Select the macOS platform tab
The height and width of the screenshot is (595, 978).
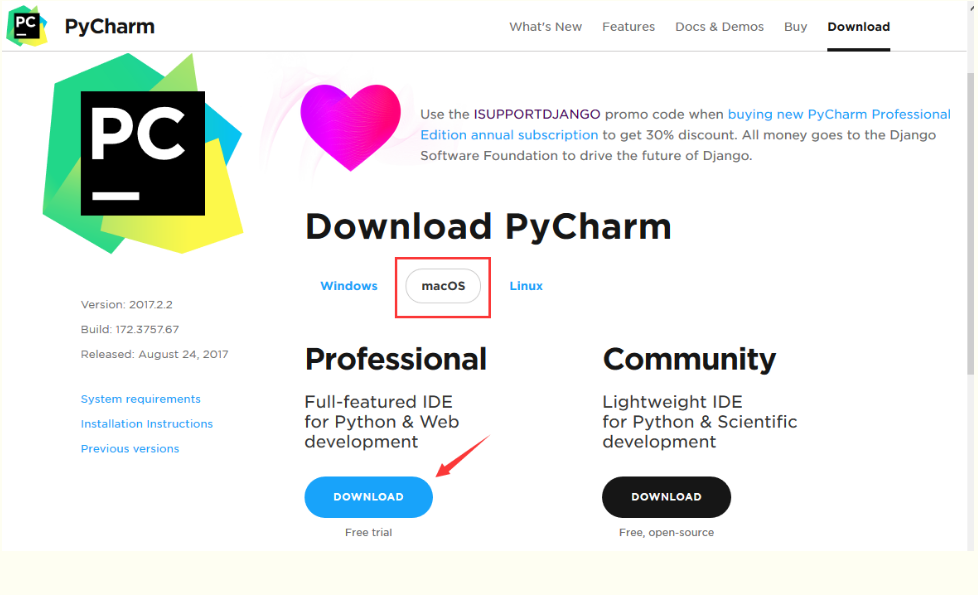click(443, 286)
